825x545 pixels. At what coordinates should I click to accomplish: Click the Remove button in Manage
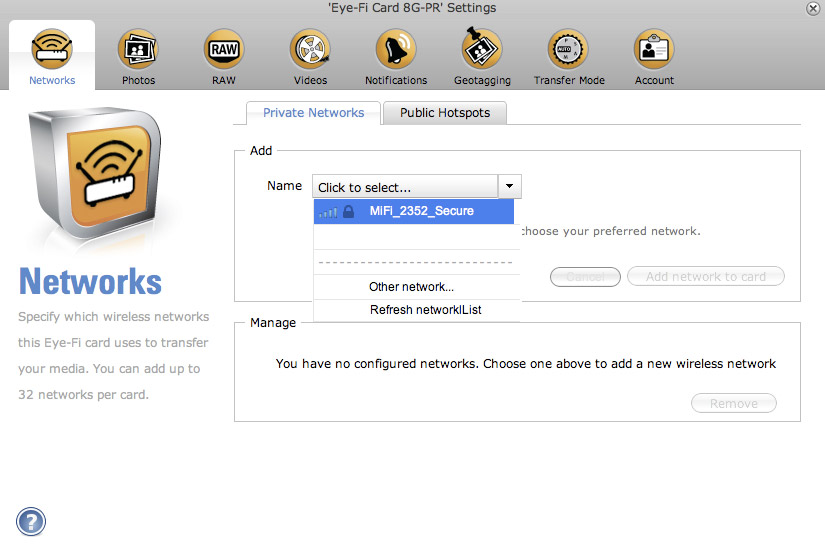[x=733, y=403]
